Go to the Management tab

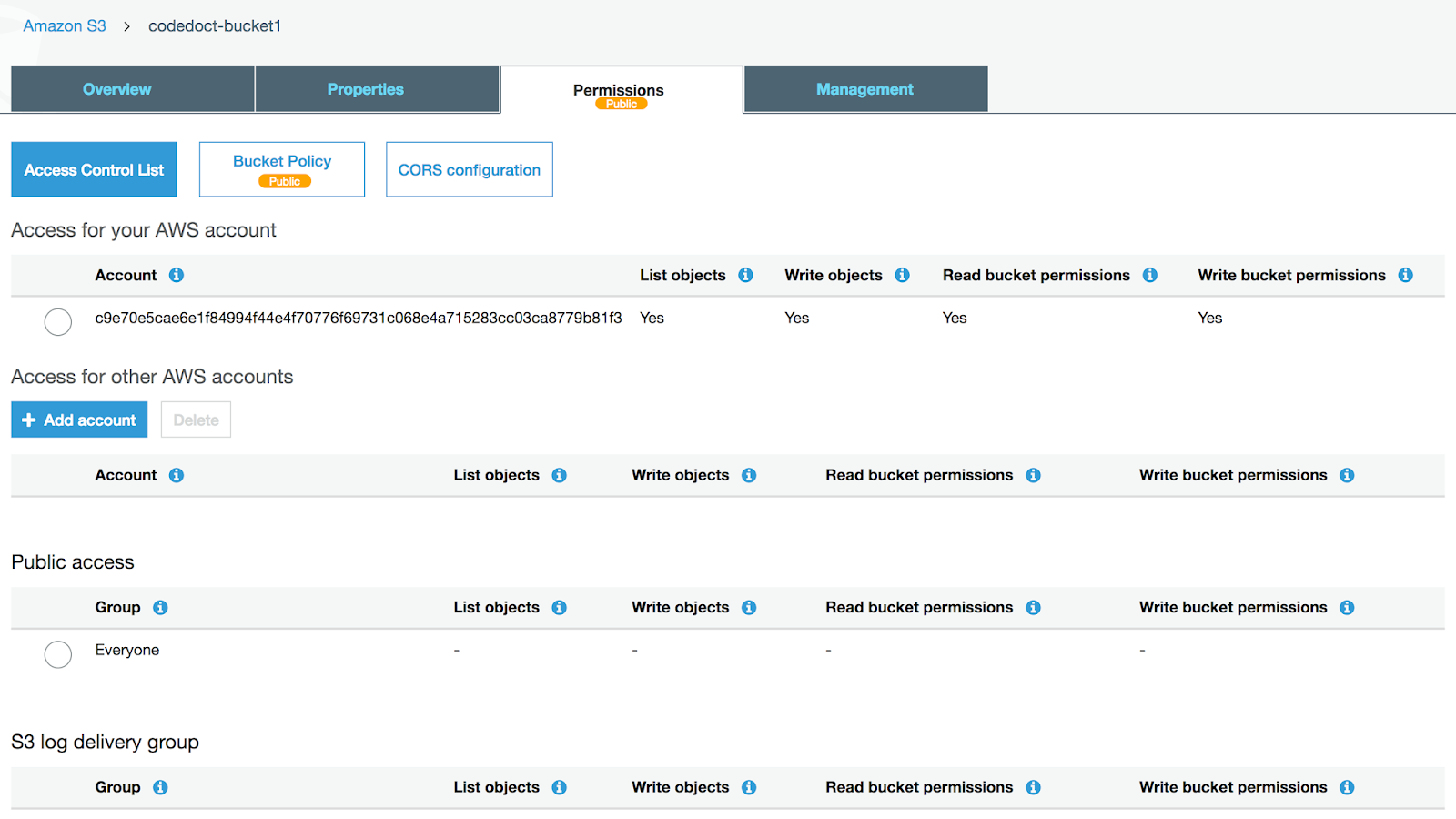[x=865, y=89]
